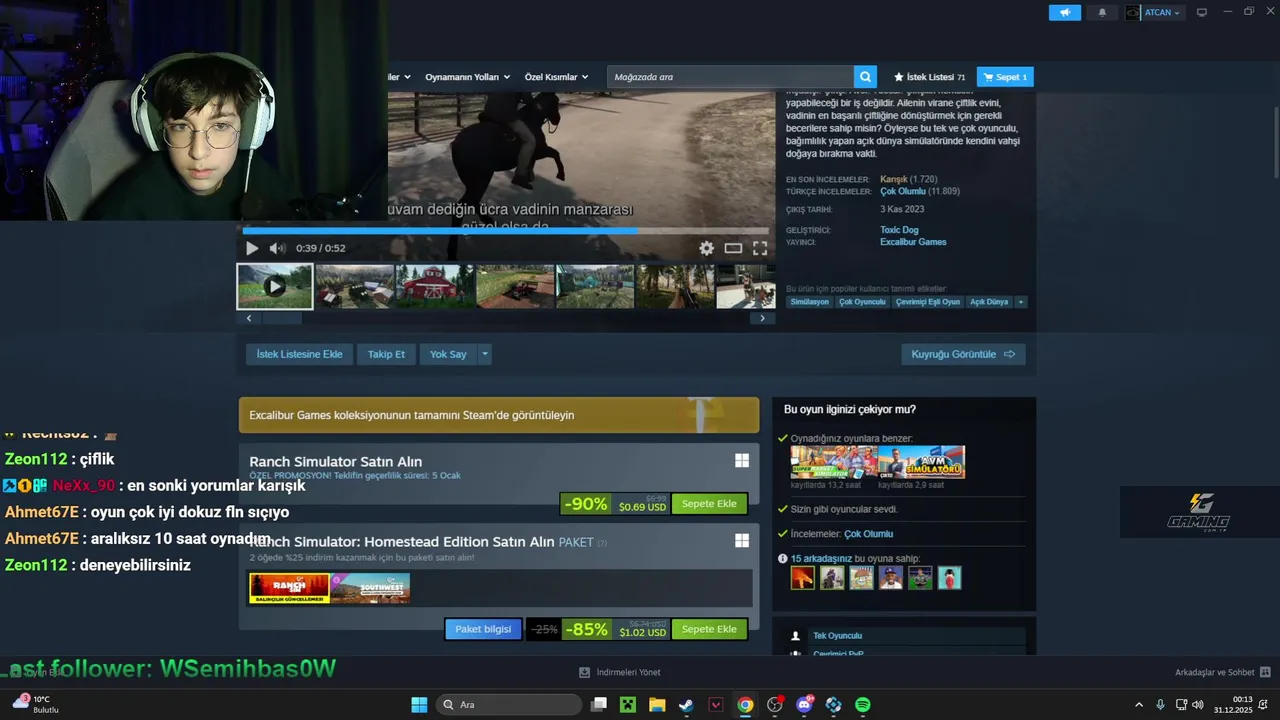Click Paket bilgisi button
Screen dimensions: 1280x720
point(483,629)
